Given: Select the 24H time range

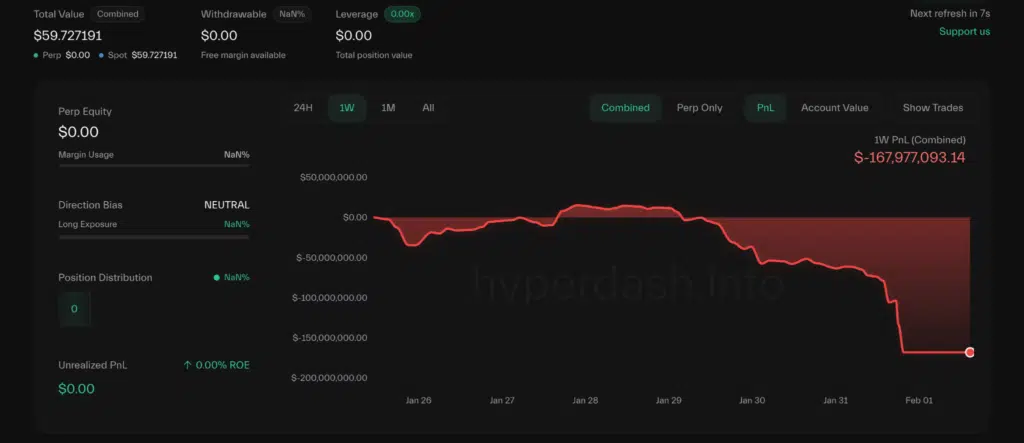Looking at the screenshot, I should pyautogui.click(x=303, y=108).
